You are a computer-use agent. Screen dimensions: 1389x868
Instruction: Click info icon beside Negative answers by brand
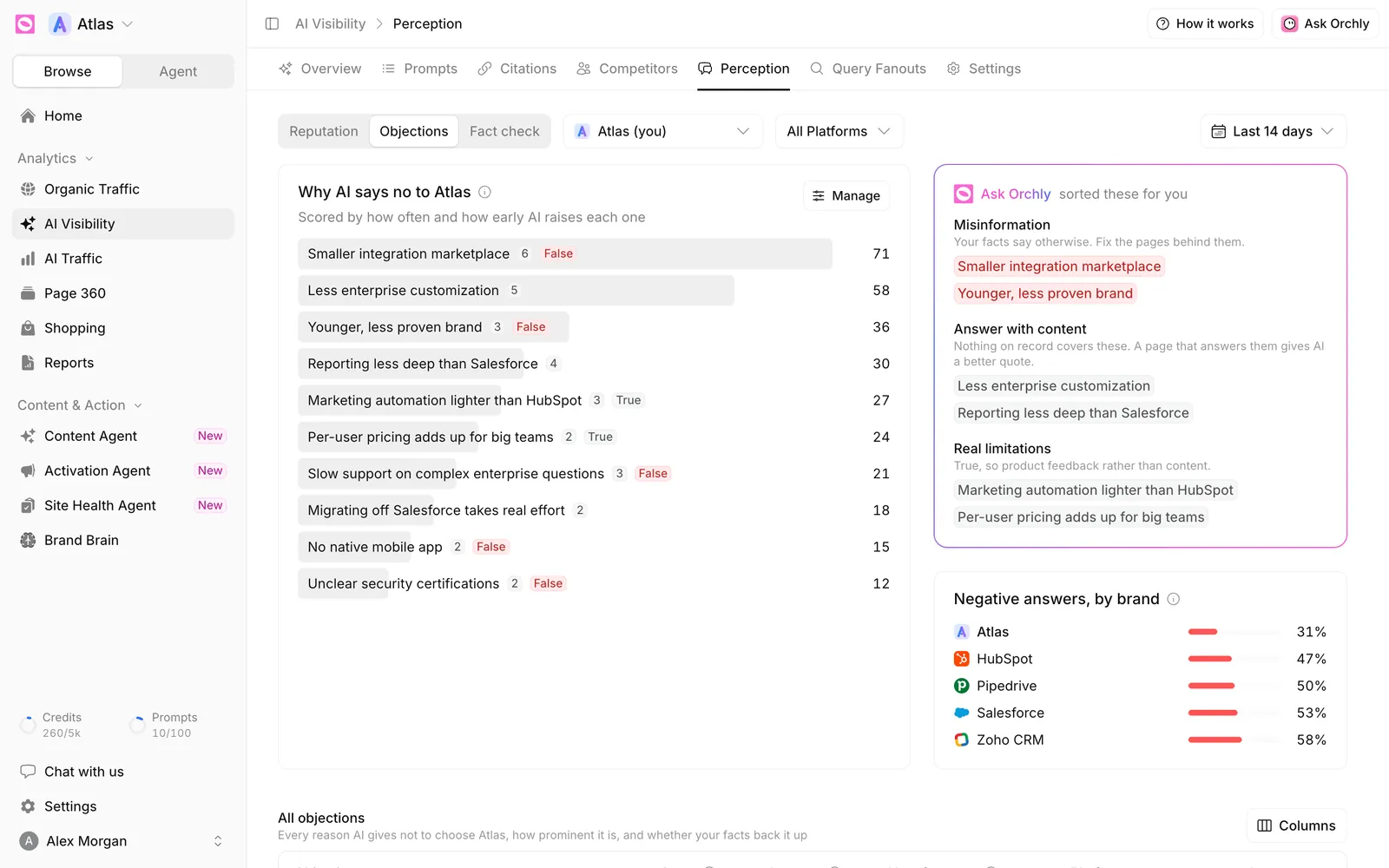tap(1174, 599)
